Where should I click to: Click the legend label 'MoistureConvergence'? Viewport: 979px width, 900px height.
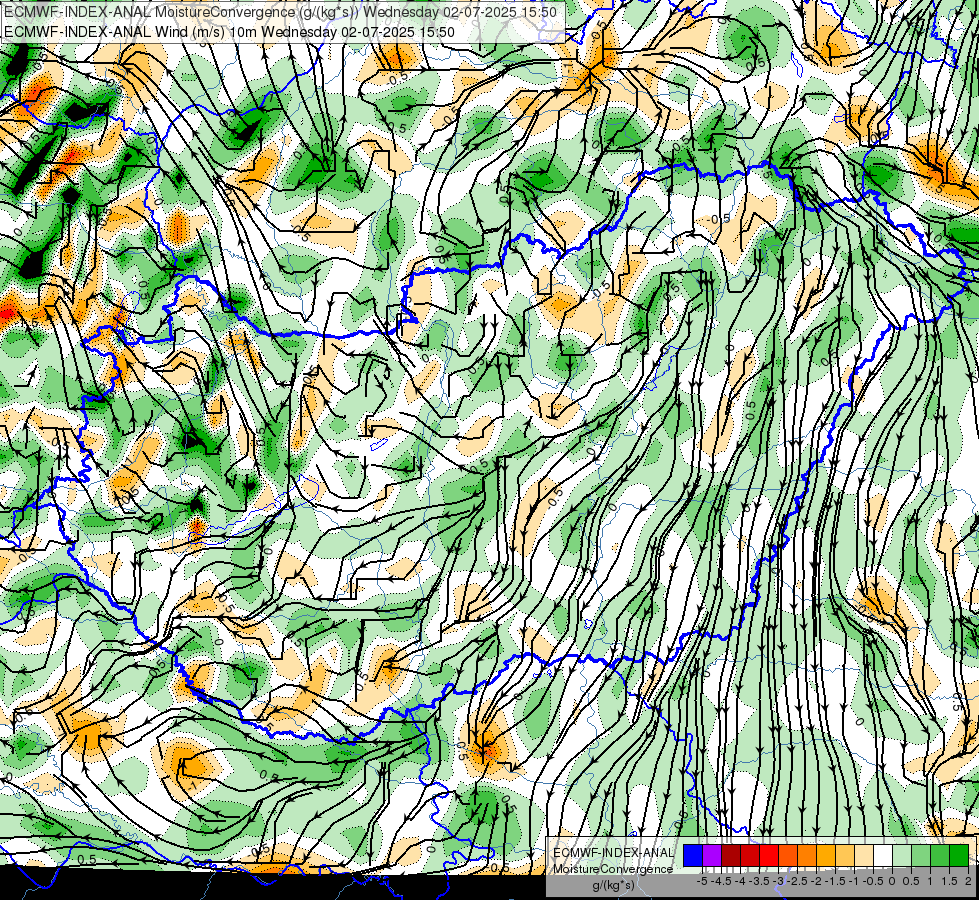[613, 869]
